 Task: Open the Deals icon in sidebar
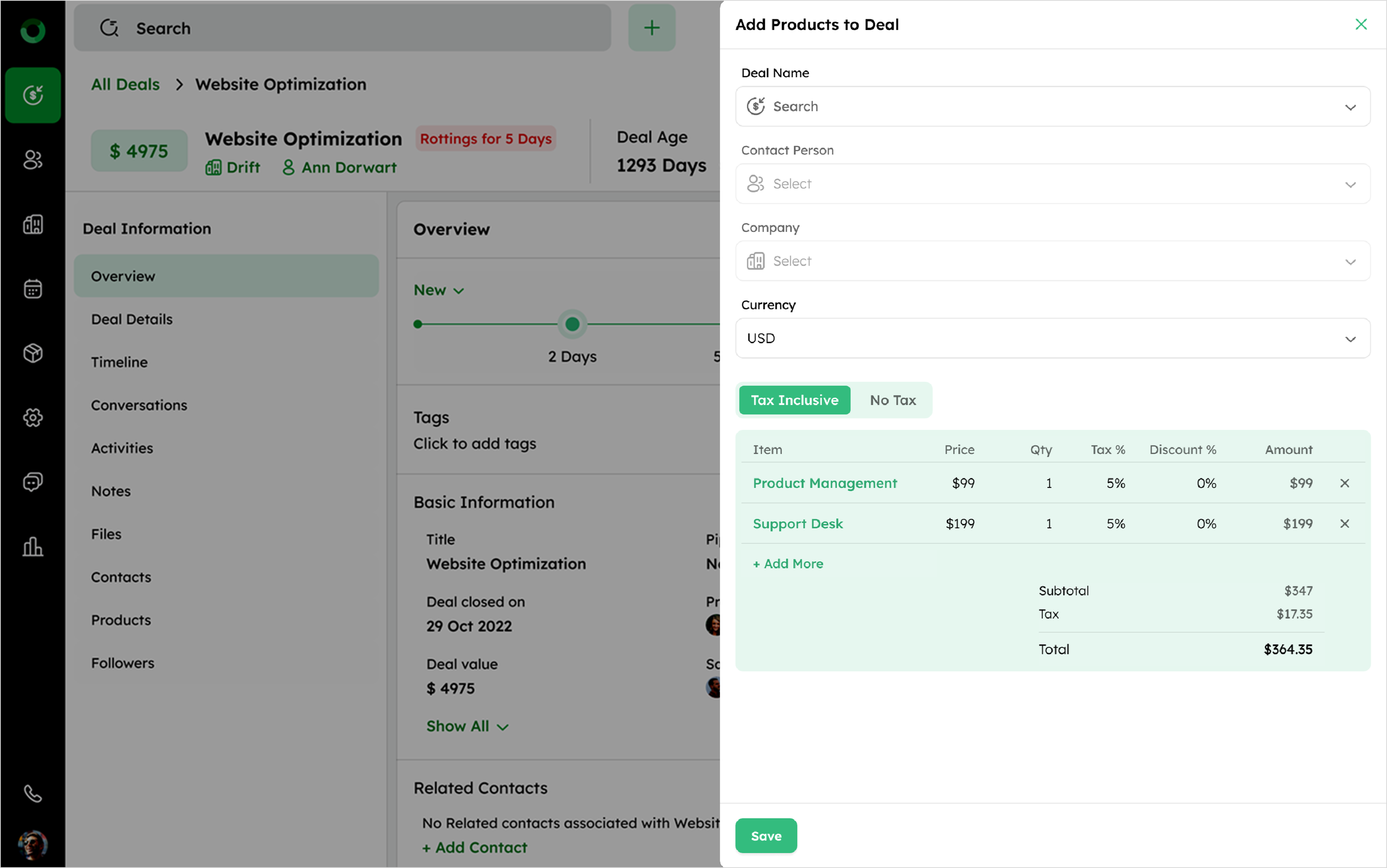click(33, 95)
